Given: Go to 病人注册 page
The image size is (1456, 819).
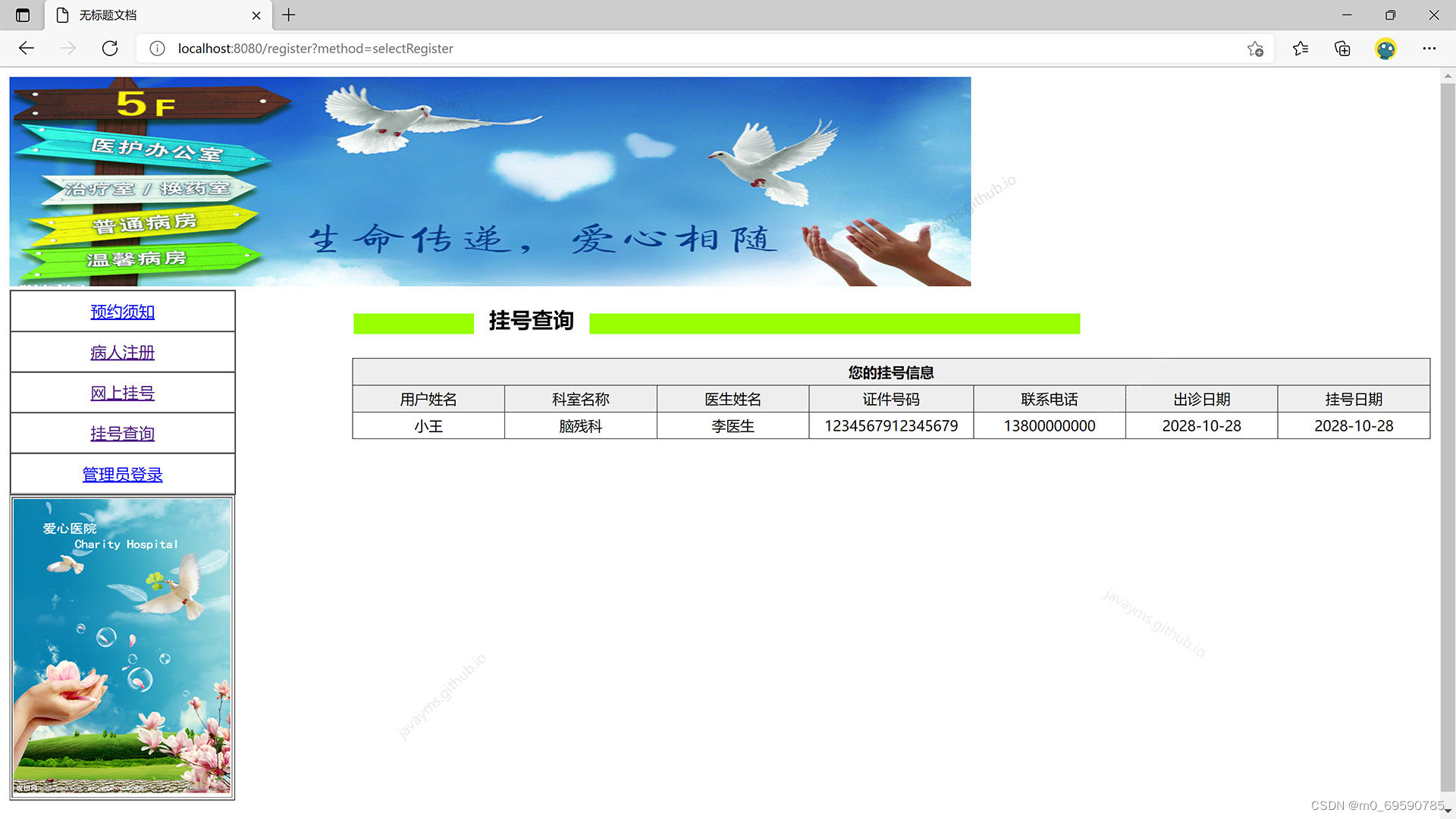Looking at the screenshot, I should (x=122, y=353).
